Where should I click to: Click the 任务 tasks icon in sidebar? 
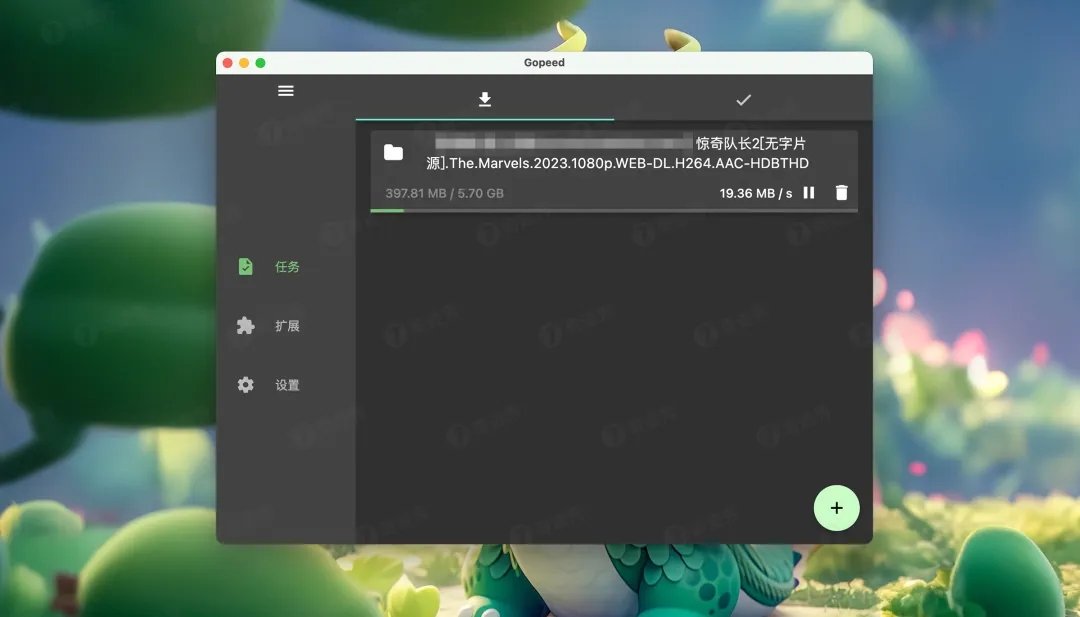click(246, 267)
